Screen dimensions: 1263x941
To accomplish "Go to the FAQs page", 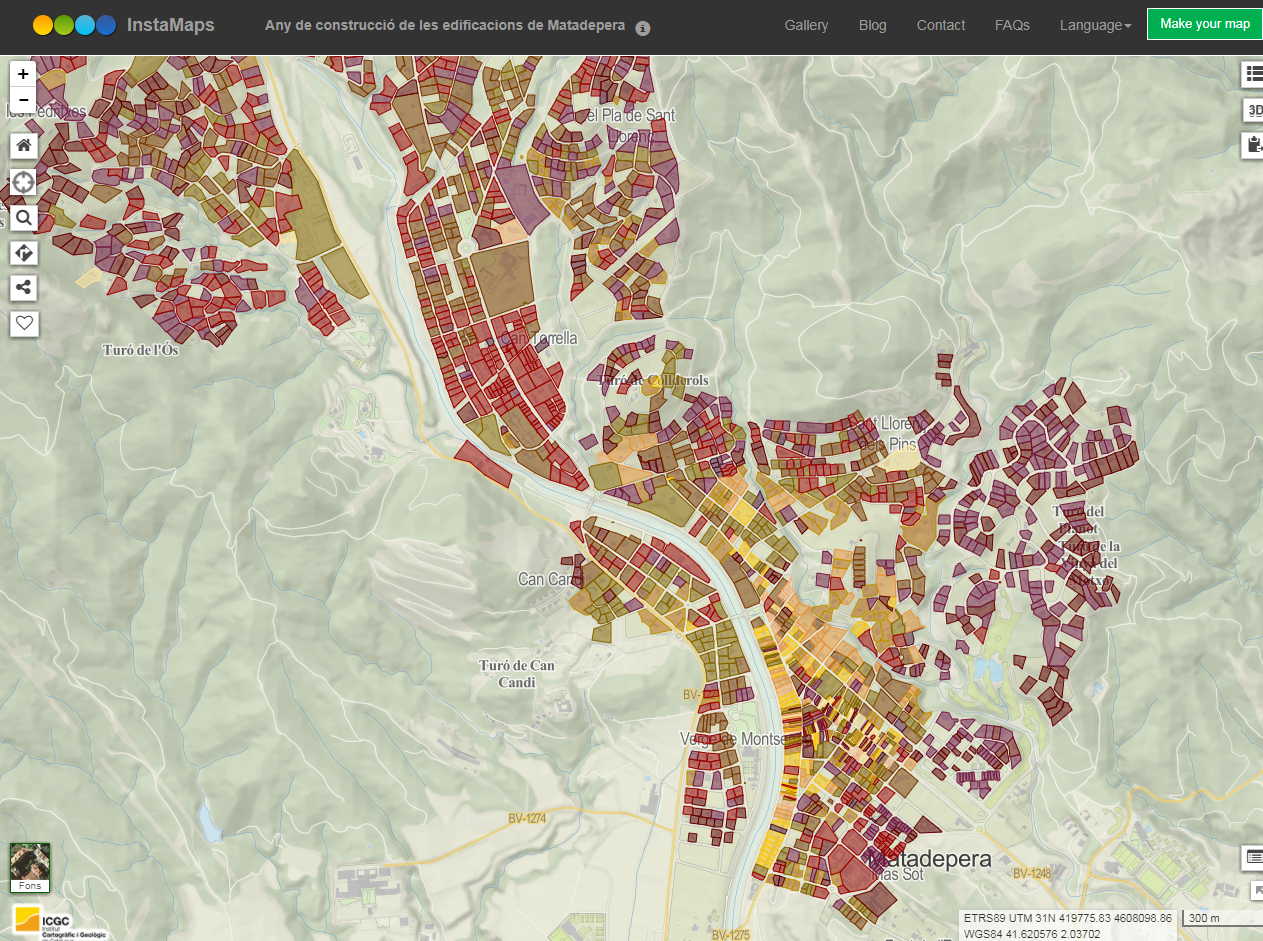I will 1012,25.
